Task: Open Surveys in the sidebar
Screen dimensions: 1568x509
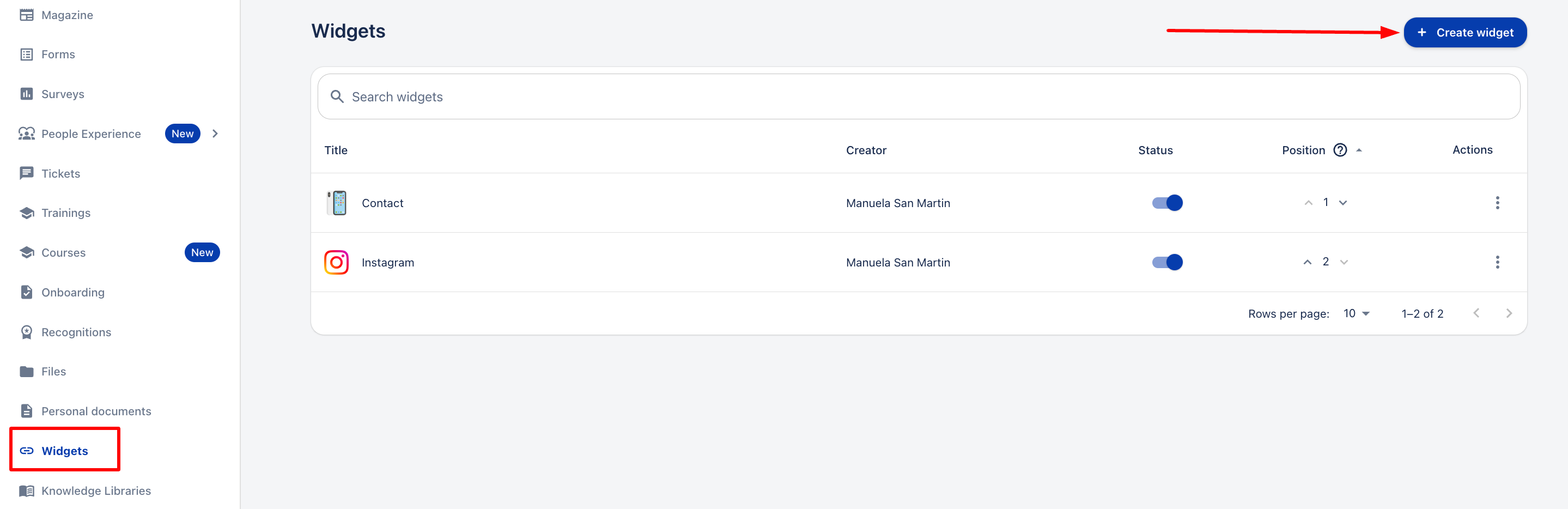Action: (62, 94)
